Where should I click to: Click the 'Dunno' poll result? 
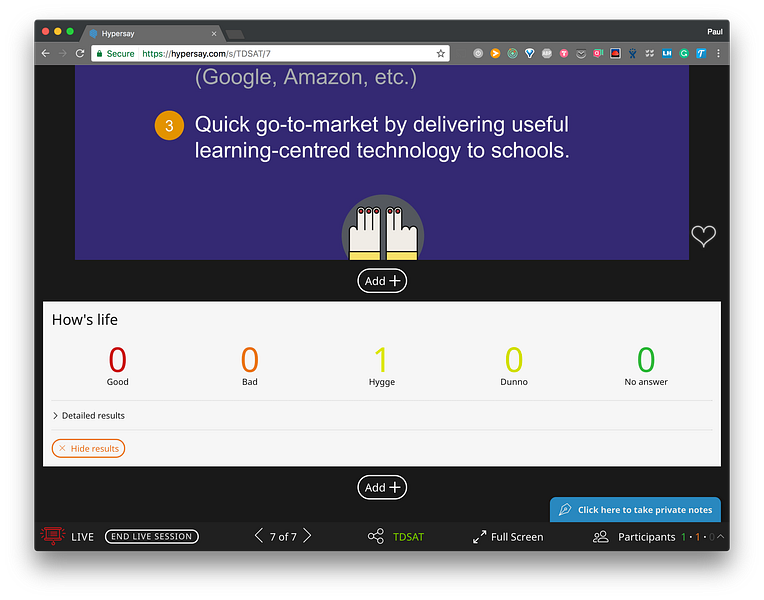(514, 366)
